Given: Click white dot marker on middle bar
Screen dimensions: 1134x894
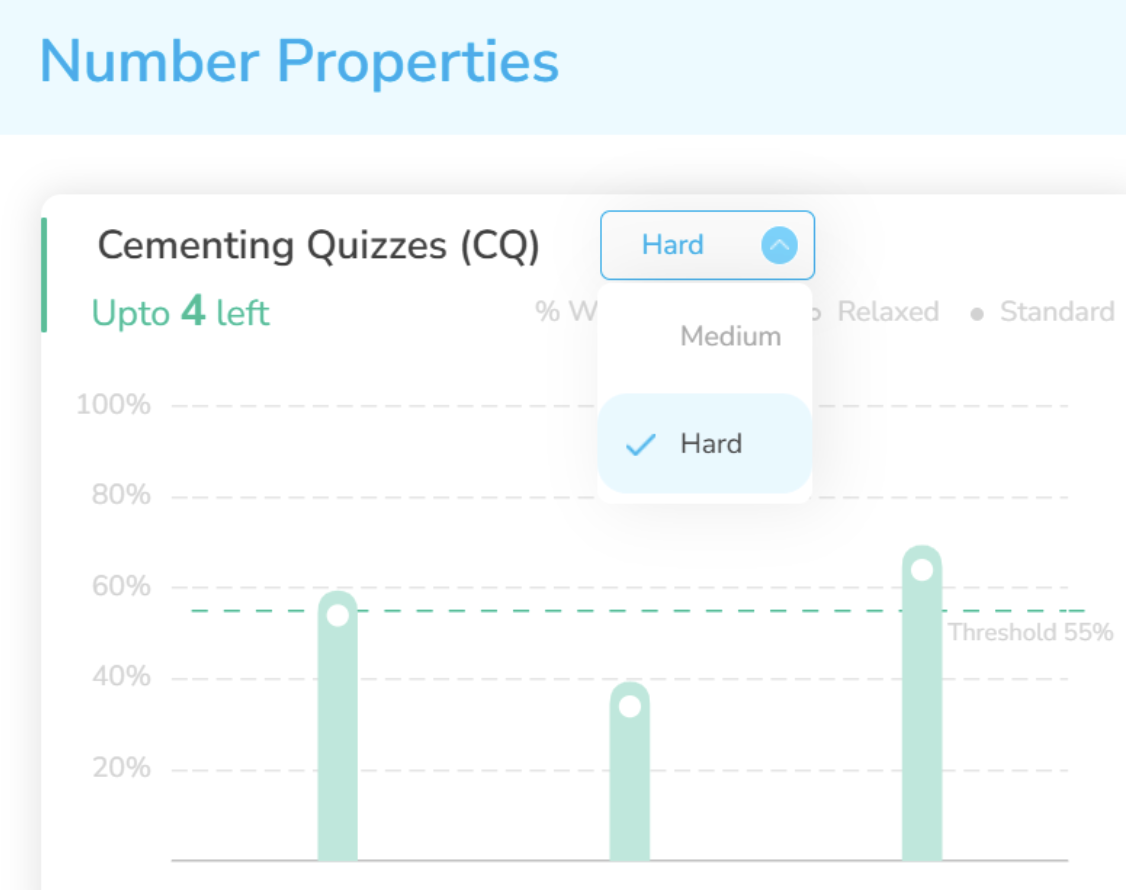Looking at the screenshot, I should 630,706.
